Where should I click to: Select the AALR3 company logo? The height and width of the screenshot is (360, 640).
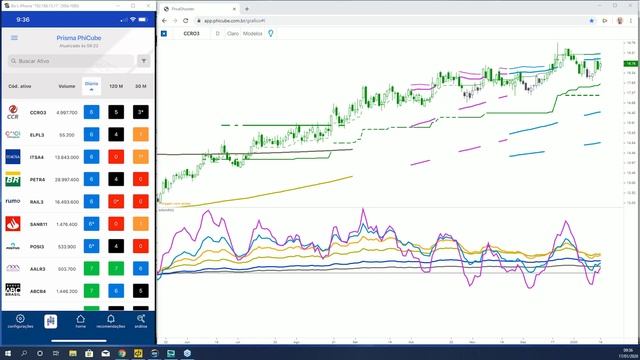click(x=13, y=268)
